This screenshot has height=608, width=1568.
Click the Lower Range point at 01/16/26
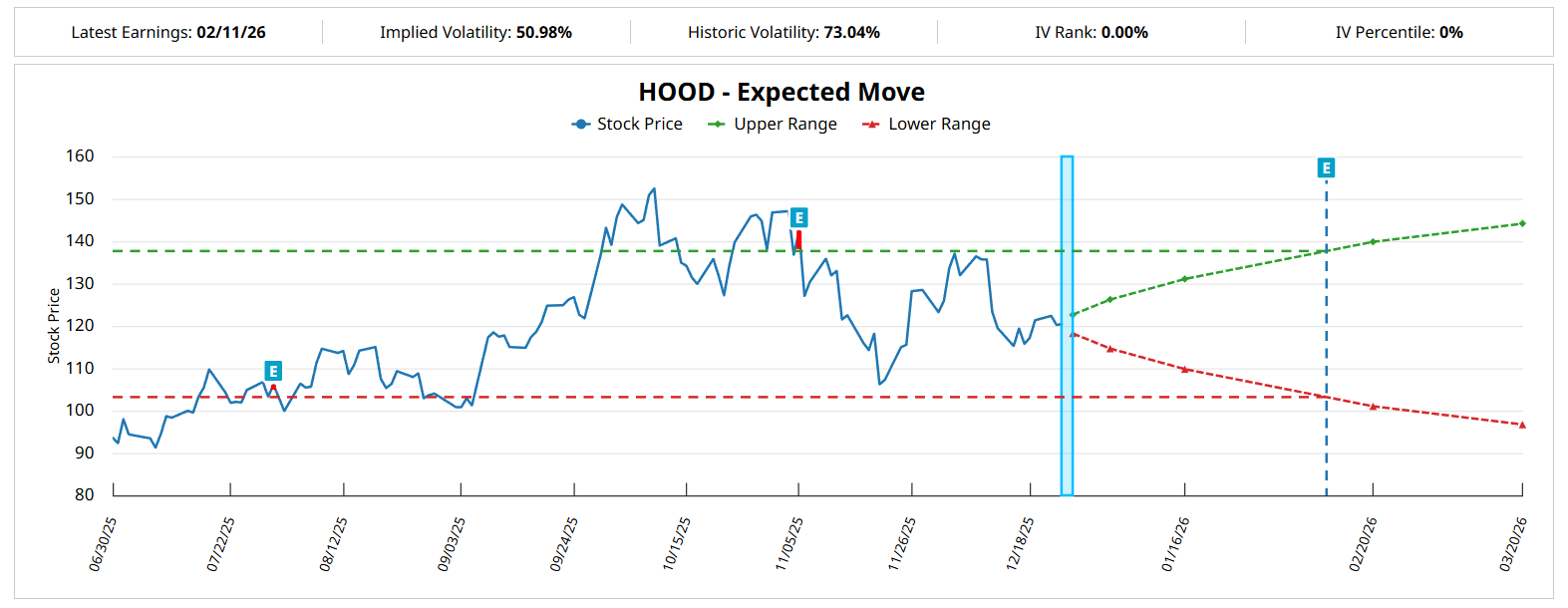pos(1184,370)
